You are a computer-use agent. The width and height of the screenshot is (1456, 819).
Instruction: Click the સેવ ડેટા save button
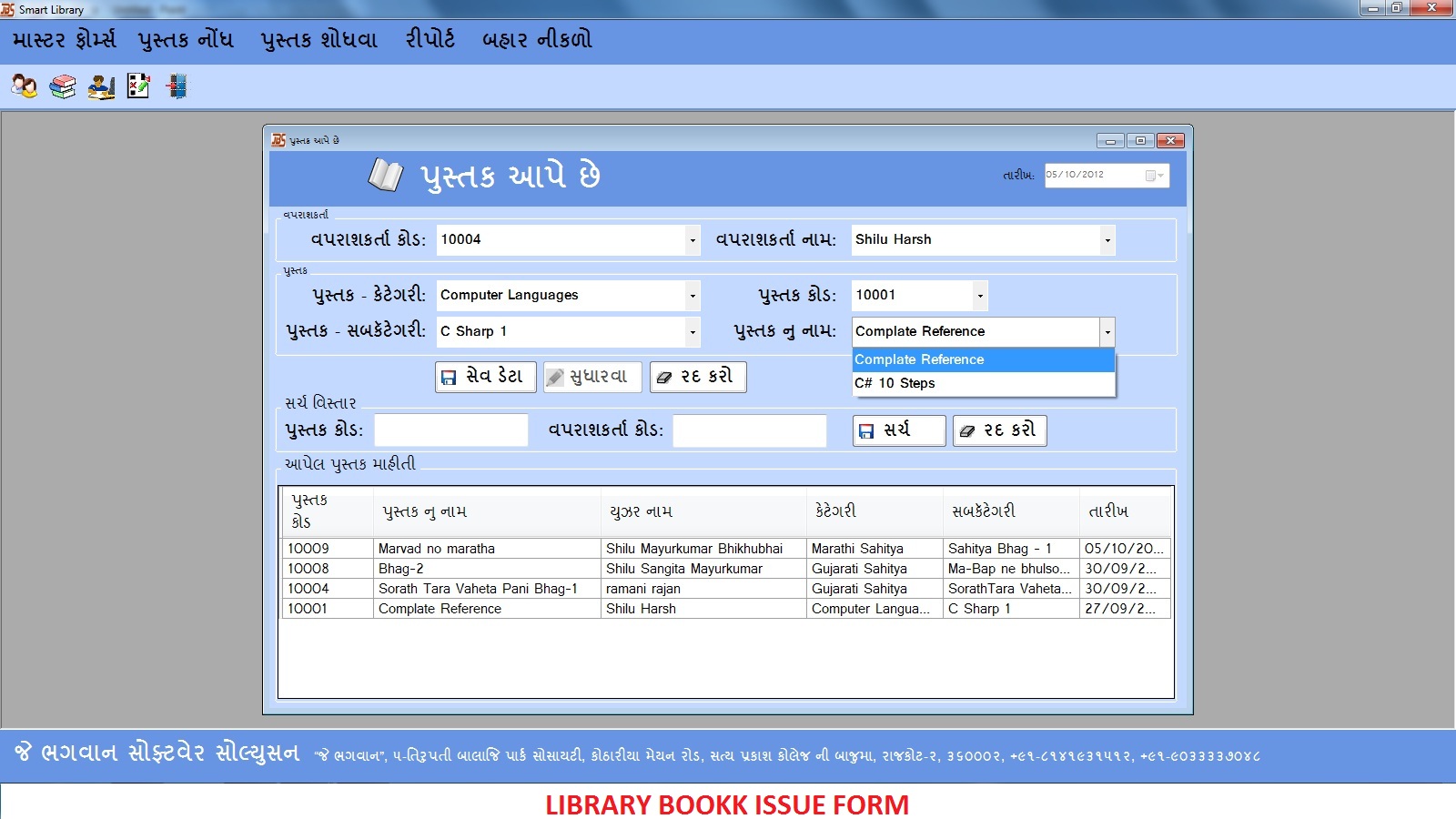[485, 376]
